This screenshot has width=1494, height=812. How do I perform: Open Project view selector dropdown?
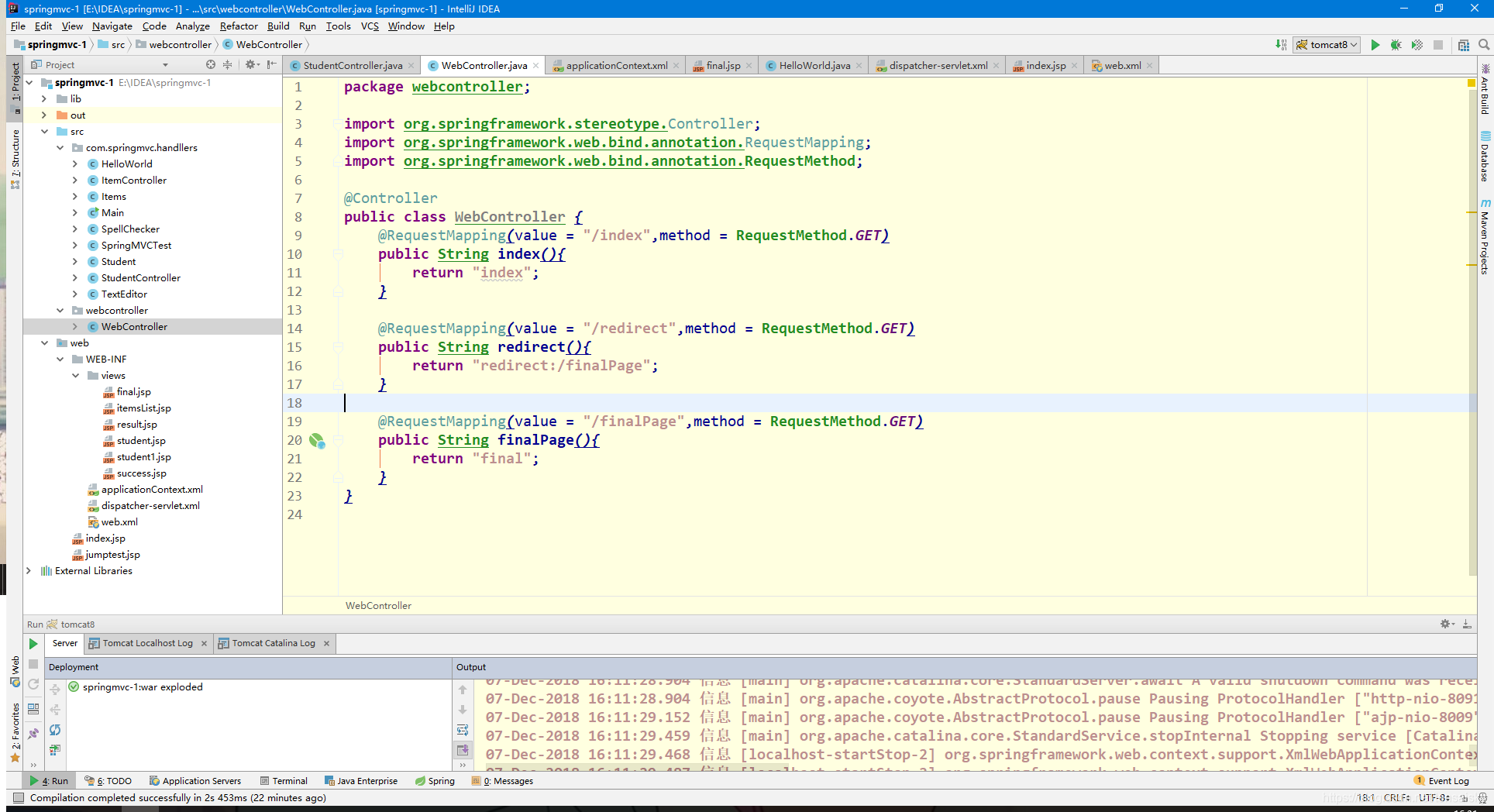point(164,65)
